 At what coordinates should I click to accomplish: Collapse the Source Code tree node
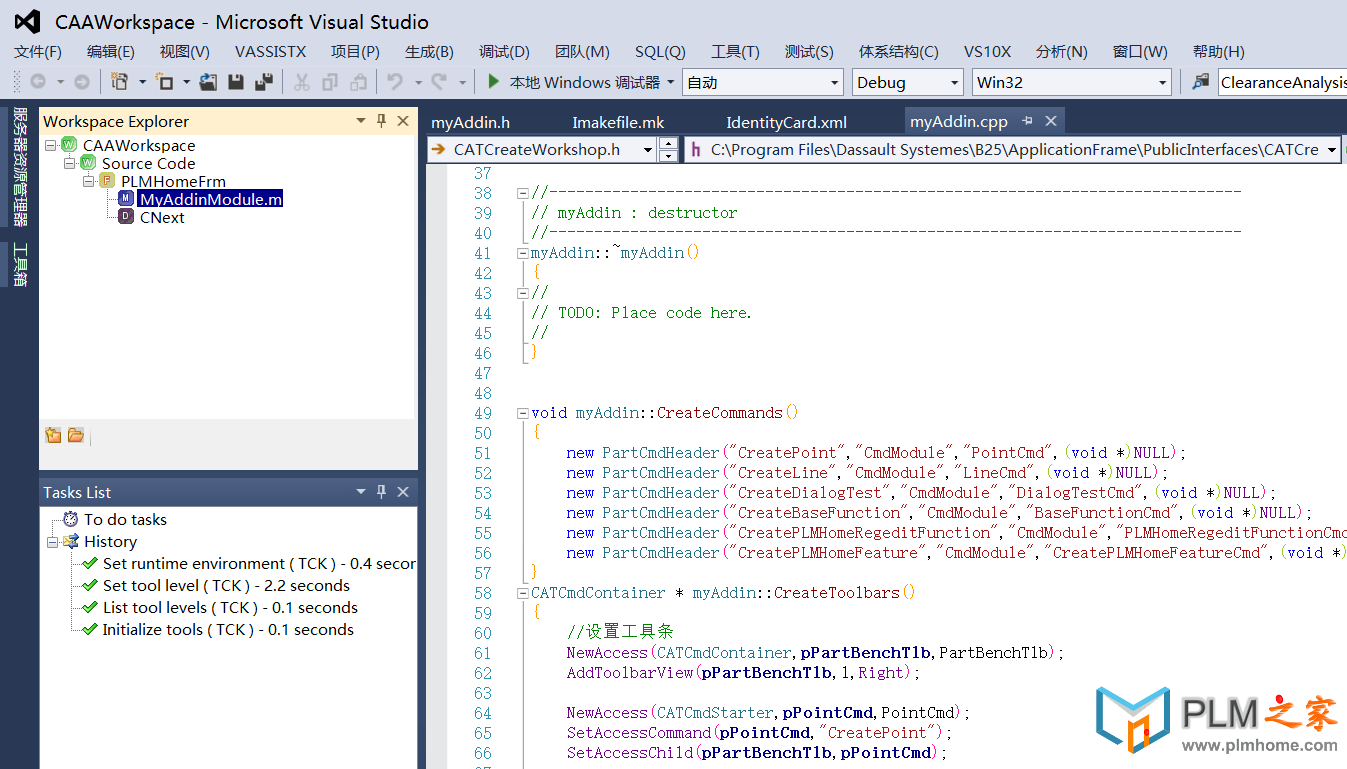70,163
